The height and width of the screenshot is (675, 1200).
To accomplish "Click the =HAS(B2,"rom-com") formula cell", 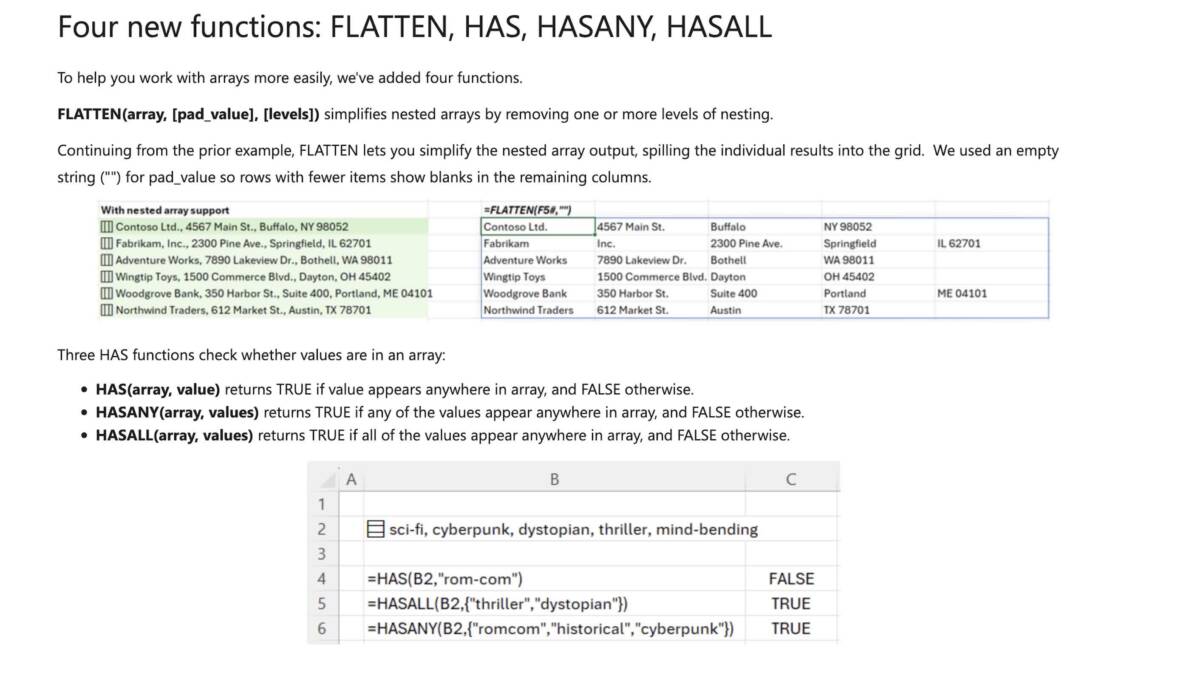I will pos(555,578).
